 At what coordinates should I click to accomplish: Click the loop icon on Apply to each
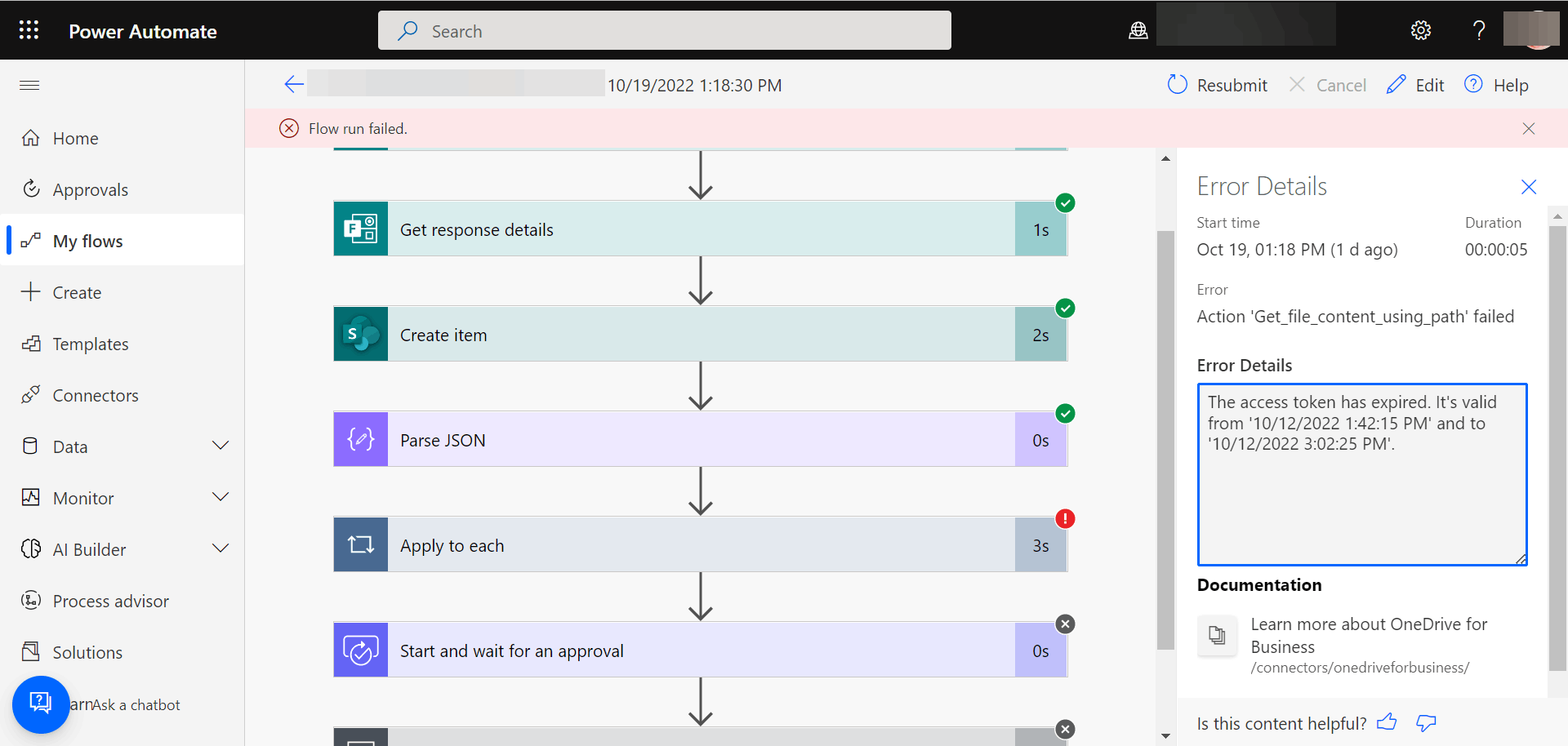coord(361,545)
